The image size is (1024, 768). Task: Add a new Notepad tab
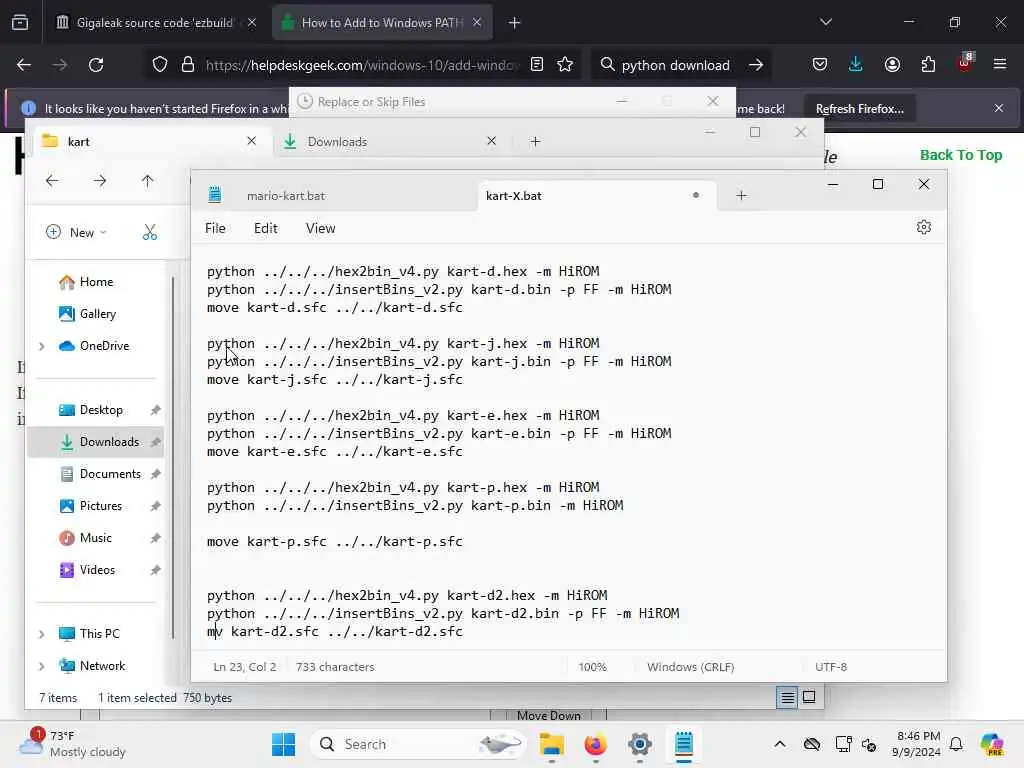(741, 195)
